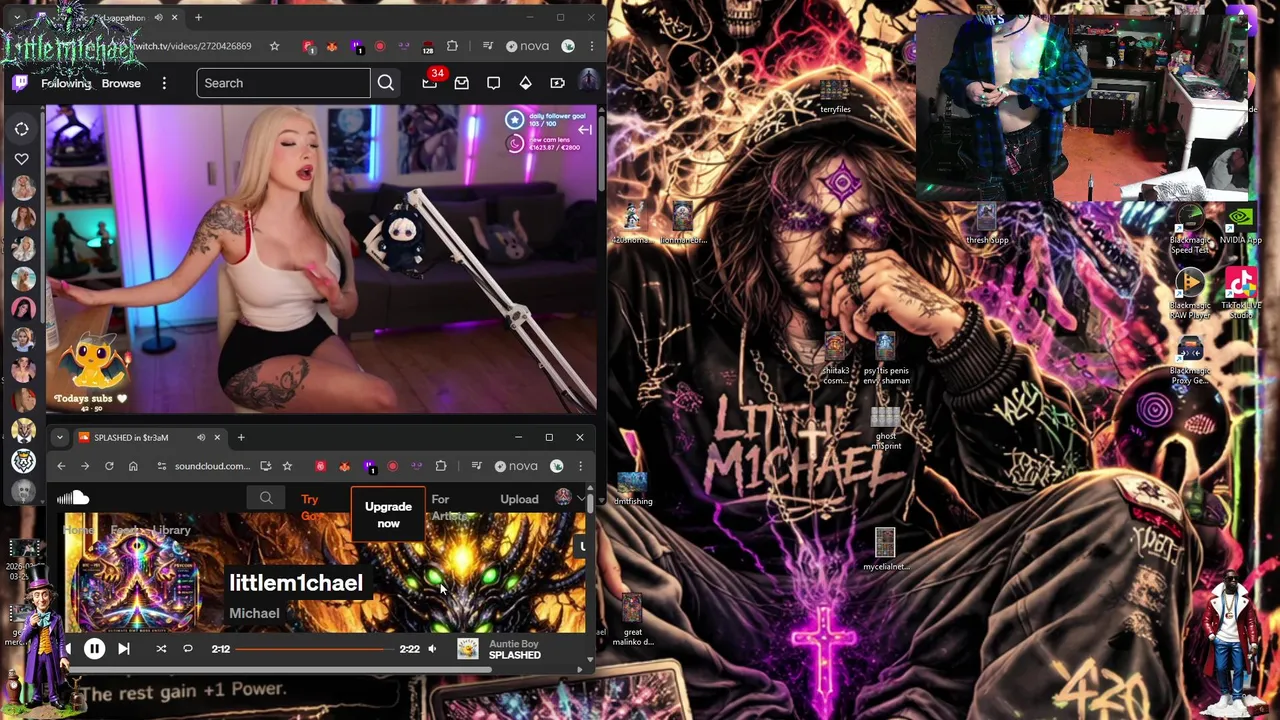Screen dimensions: 1280x720
Task: Skip to the next SoundCloud track
Action: click(124, 649)
